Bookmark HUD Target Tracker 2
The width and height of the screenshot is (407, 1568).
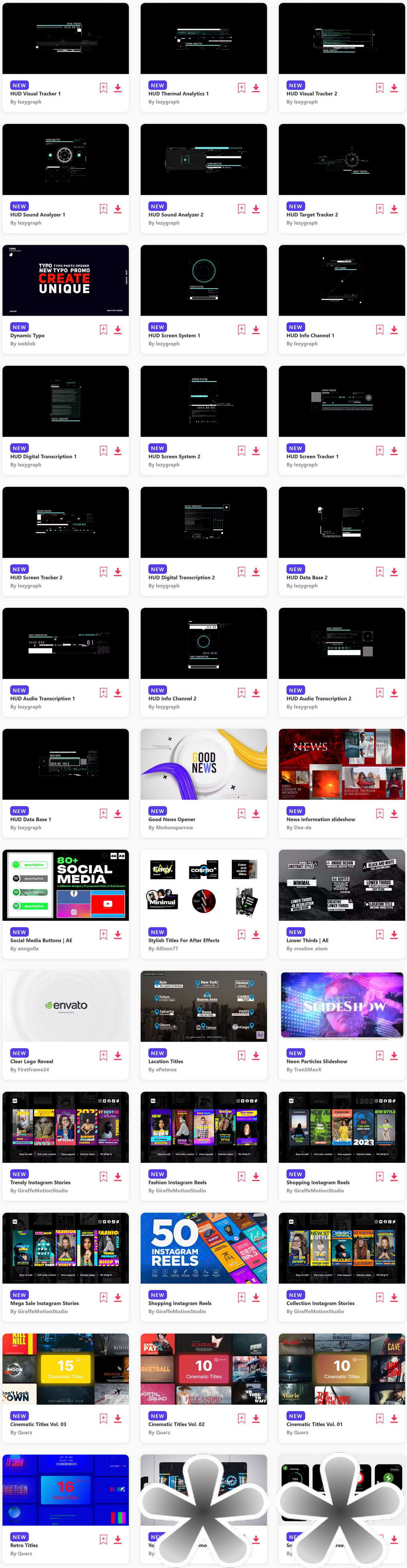click(379, 209)
